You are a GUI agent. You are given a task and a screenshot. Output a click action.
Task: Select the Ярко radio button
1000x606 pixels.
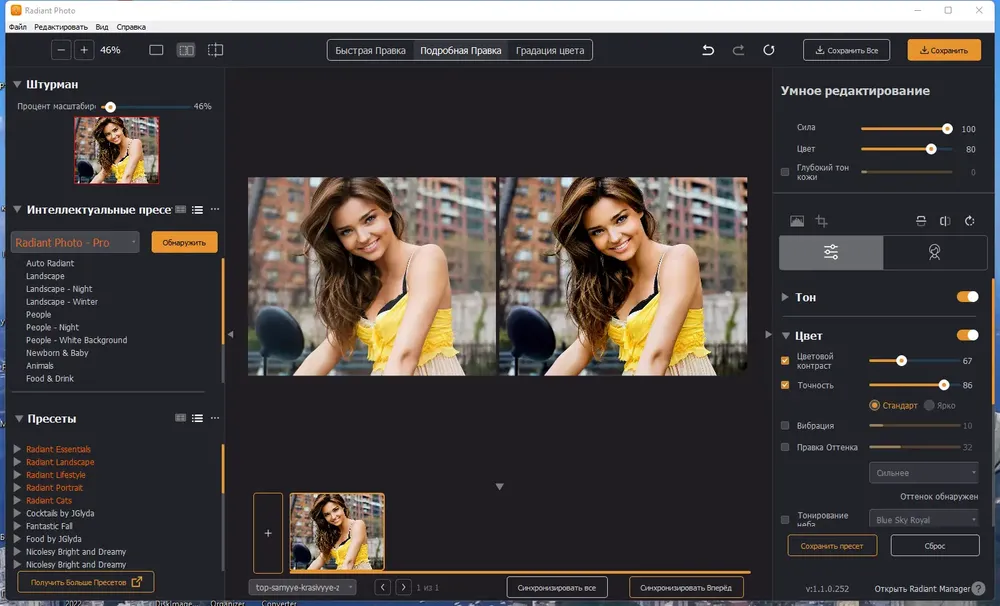click(929, 405)
